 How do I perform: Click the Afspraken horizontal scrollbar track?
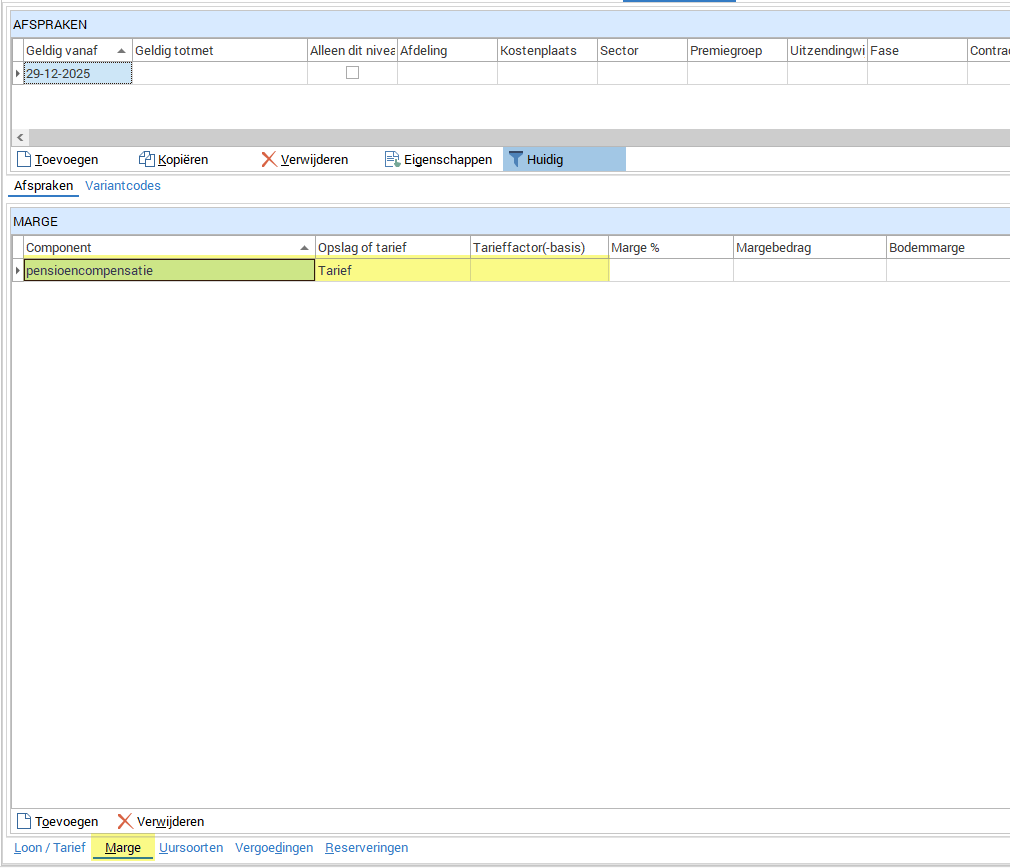click(x=500, y=137)
